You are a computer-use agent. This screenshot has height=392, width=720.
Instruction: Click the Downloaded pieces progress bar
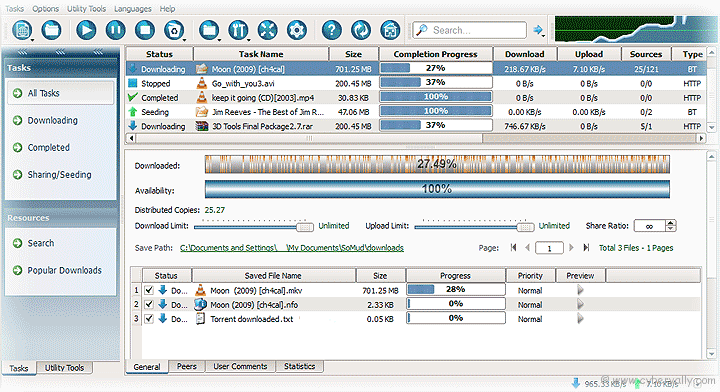click(x=437, y=164)
